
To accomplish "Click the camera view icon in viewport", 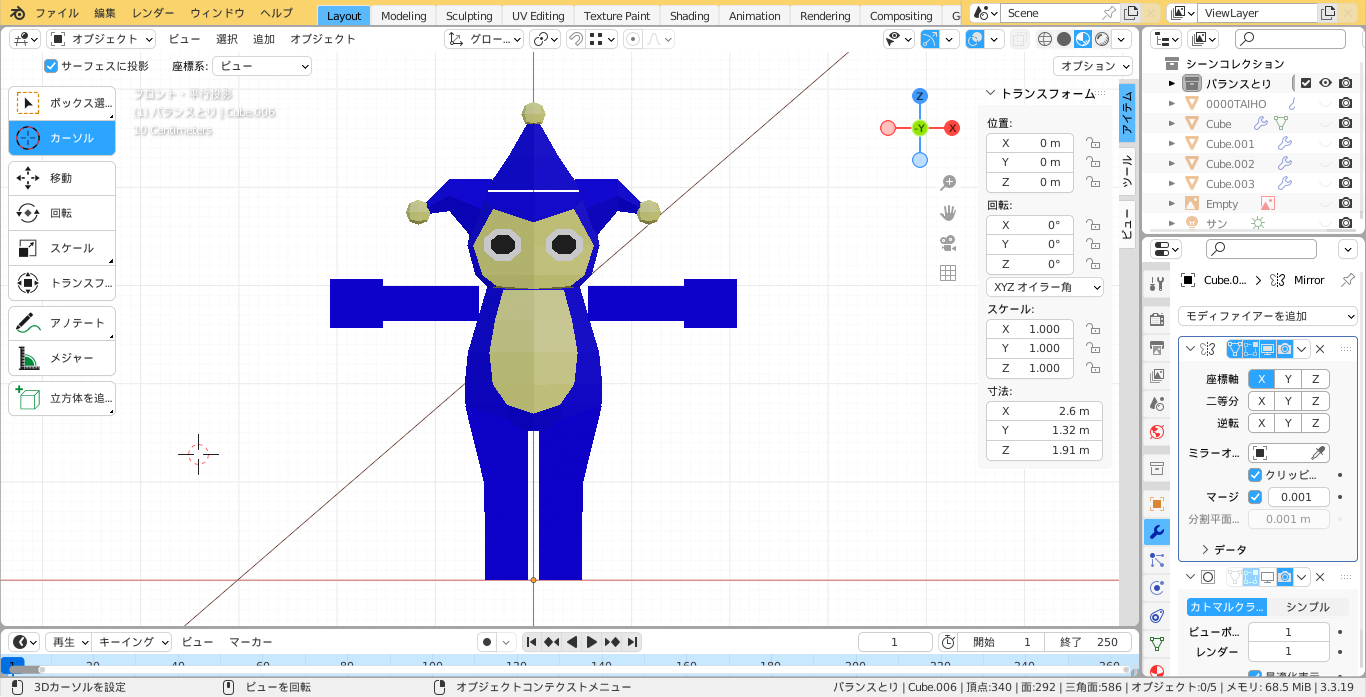I will [x=948, y=243].
